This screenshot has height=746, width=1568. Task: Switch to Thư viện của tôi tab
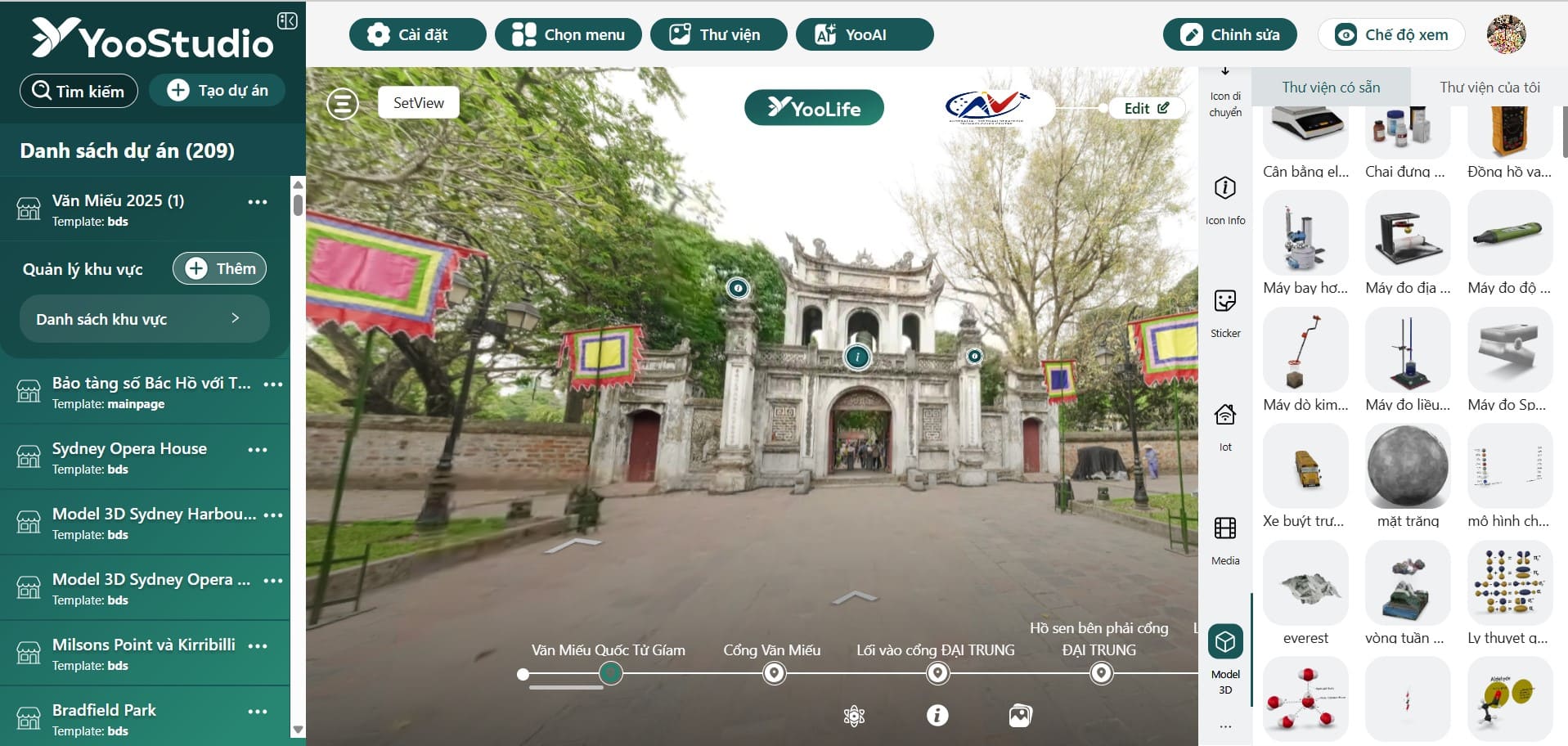[x=1489, y=88]
